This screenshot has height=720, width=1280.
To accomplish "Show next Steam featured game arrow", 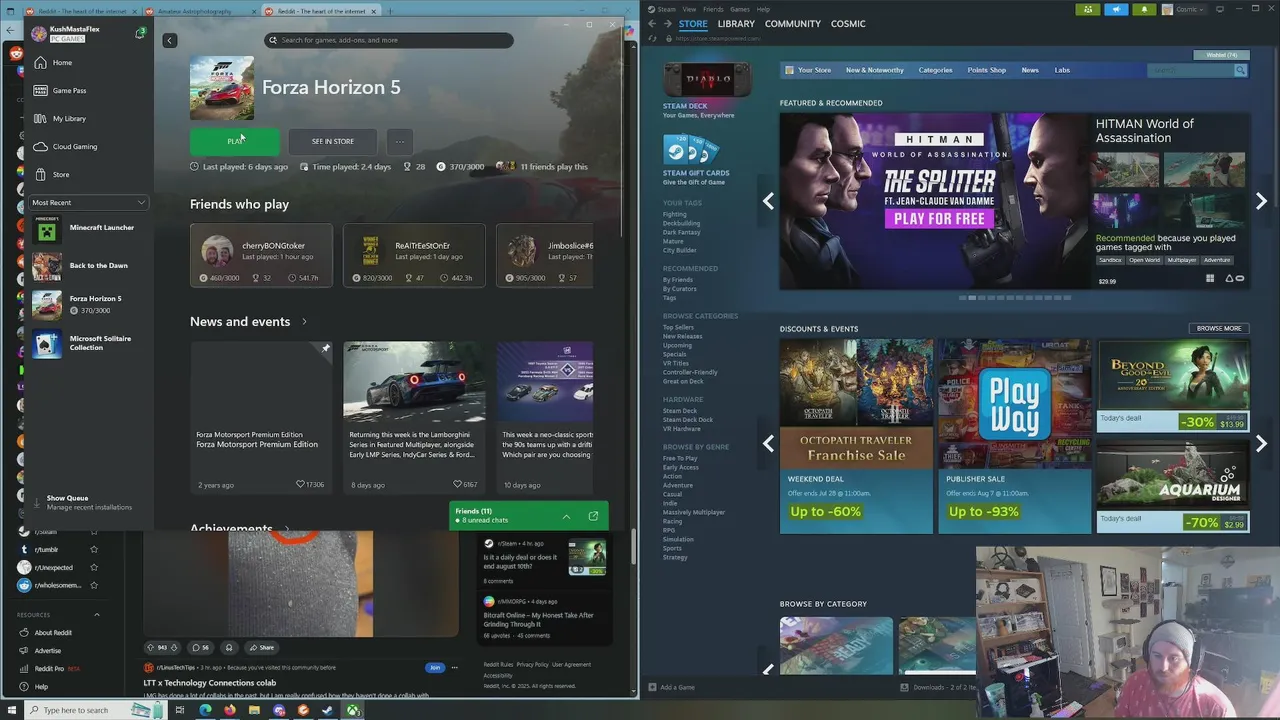I will click(x=1261, y=201).
